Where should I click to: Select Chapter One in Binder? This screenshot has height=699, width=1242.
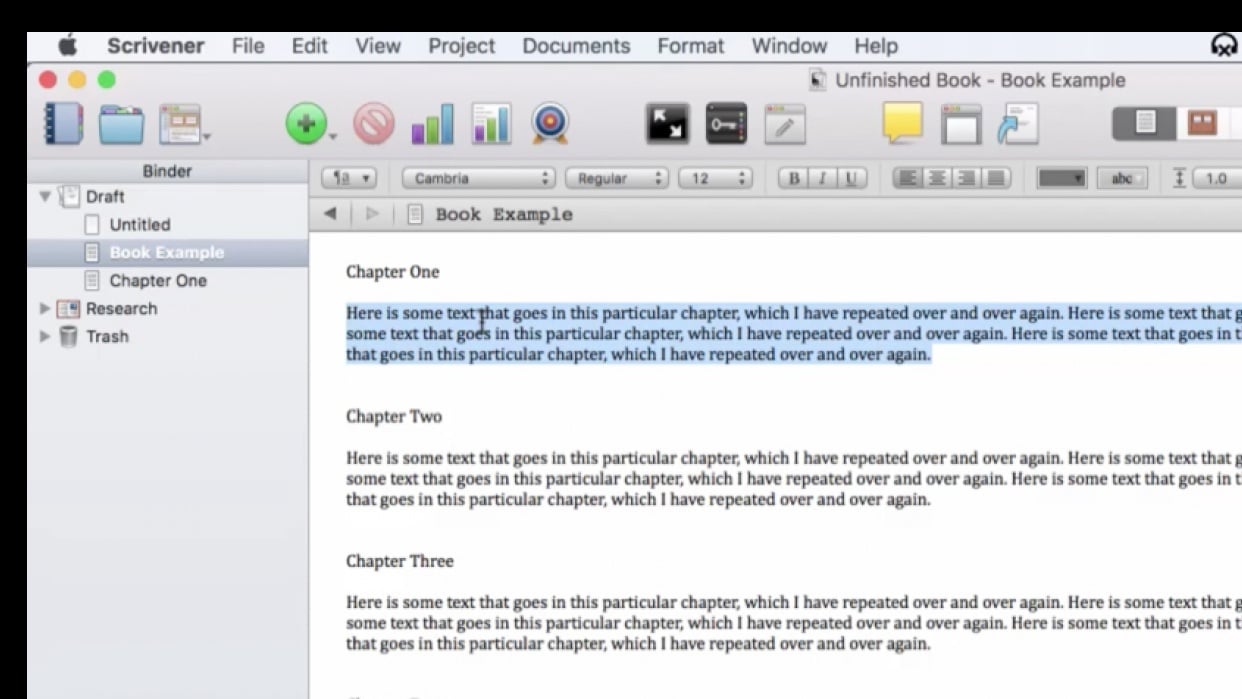pyautogui.click(x=158, y=281)
